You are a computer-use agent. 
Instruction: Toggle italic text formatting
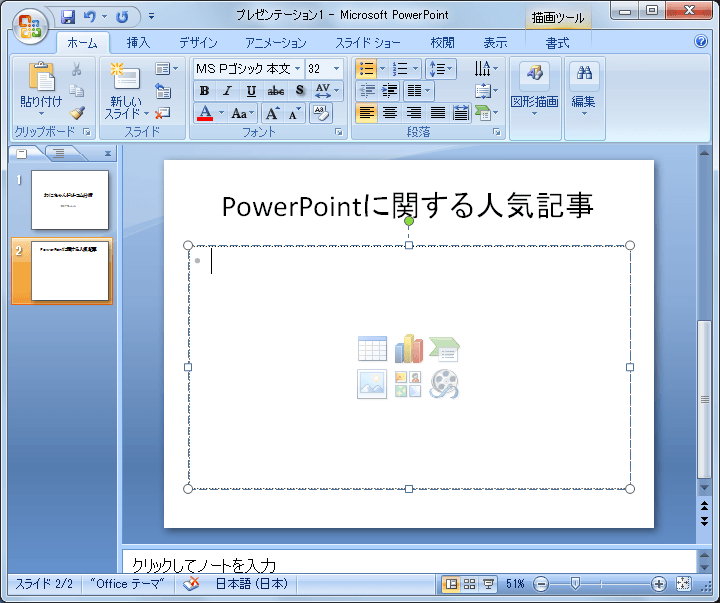(x=227, y=91)
